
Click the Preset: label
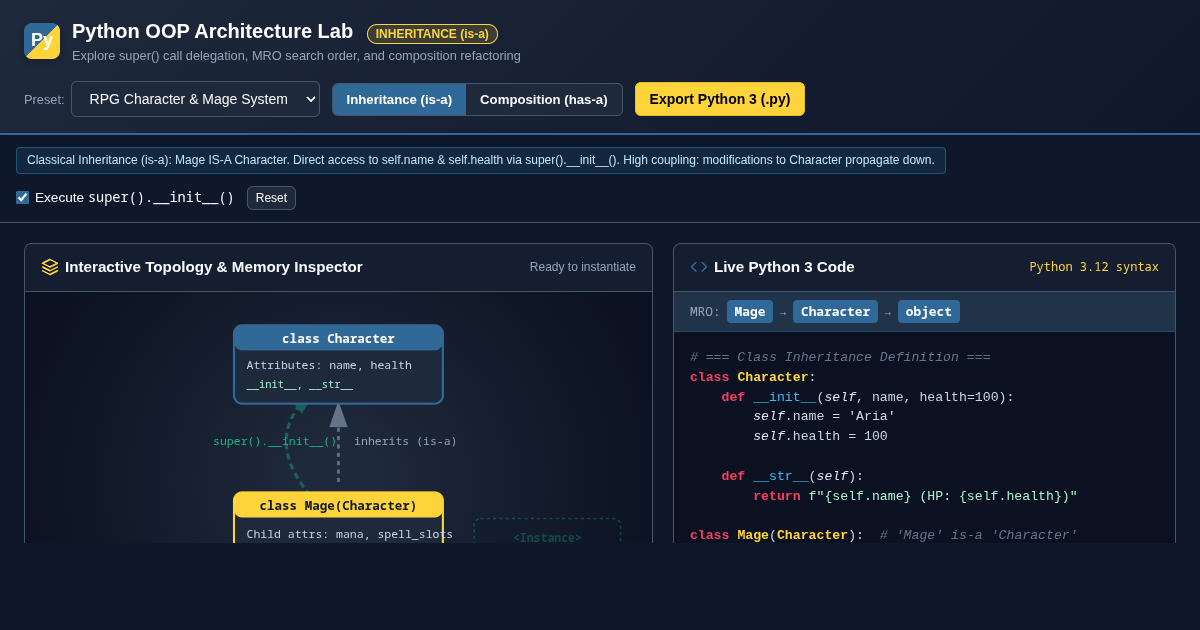point(44,99)
